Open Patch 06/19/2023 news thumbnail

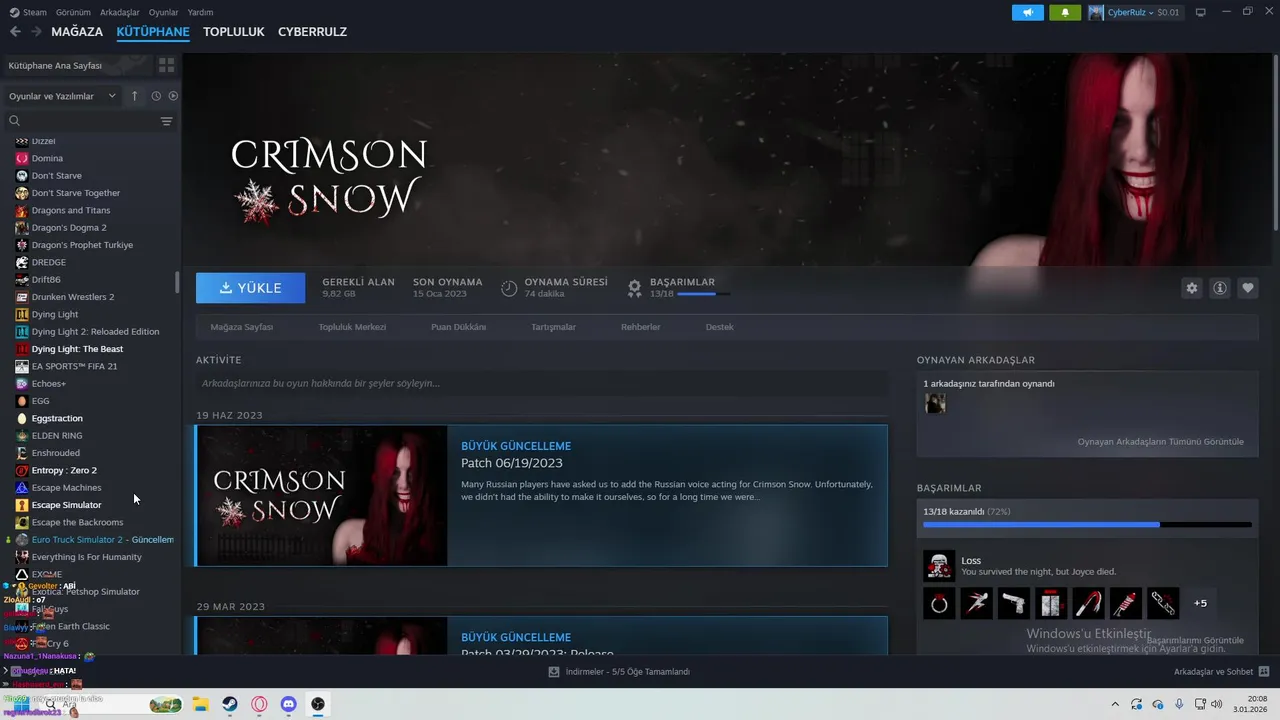pyautogui.click(x=322, y=496)
